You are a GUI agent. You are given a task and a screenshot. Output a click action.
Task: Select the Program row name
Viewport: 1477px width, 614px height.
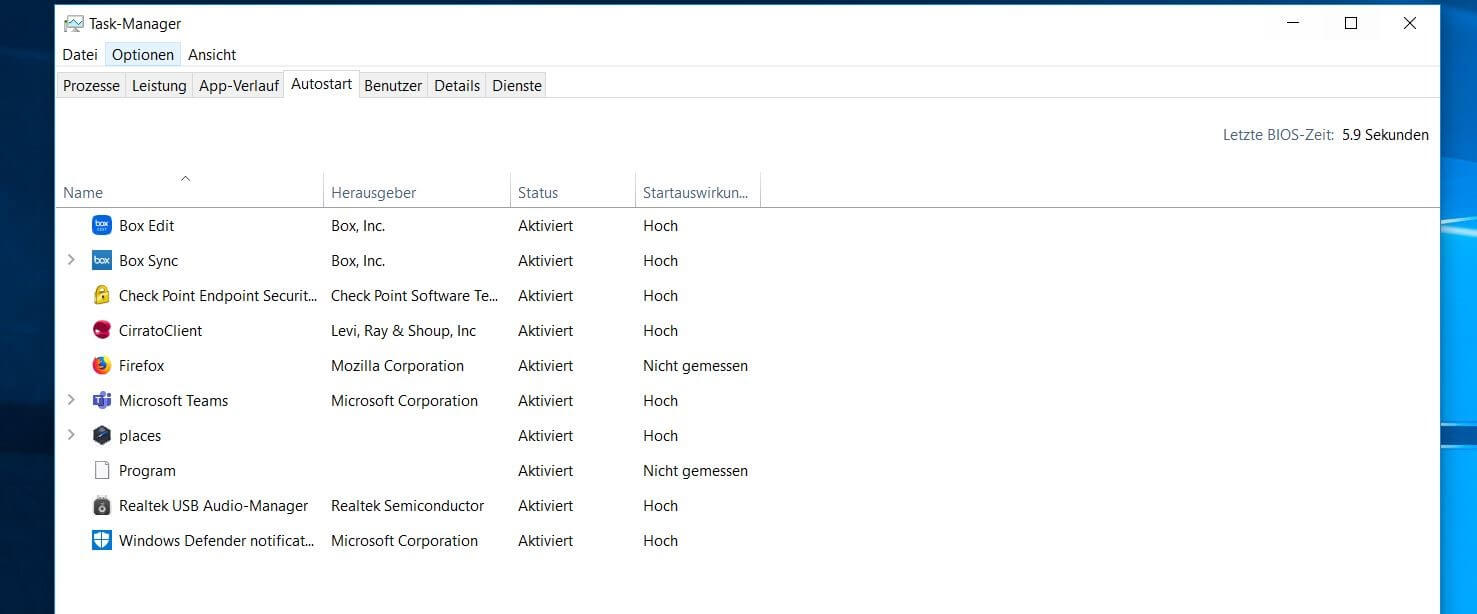click(x=147, y=470)
